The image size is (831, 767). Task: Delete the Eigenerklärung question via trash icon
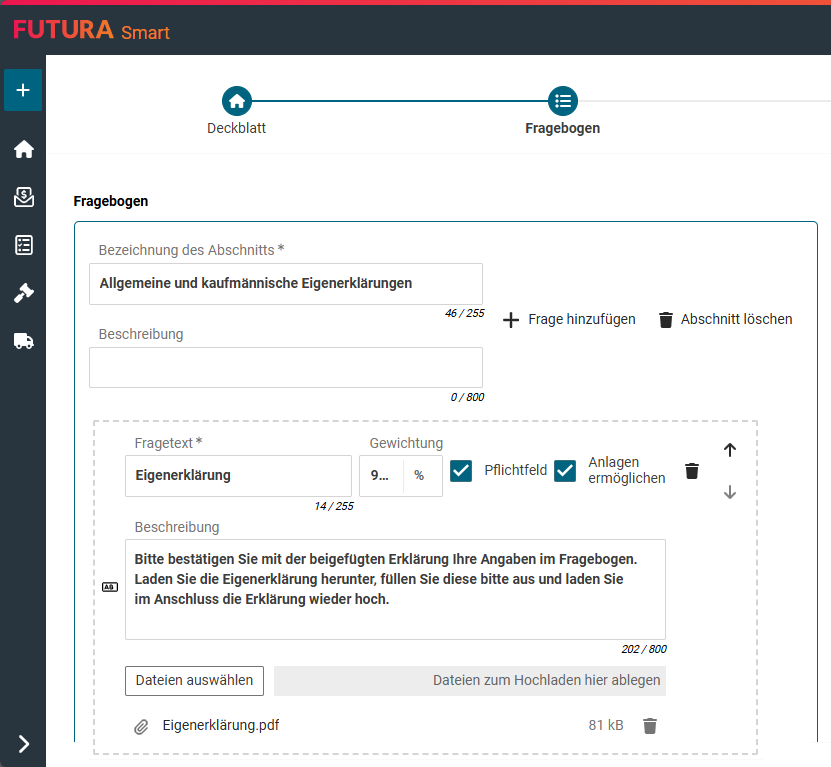coord(691,471)
